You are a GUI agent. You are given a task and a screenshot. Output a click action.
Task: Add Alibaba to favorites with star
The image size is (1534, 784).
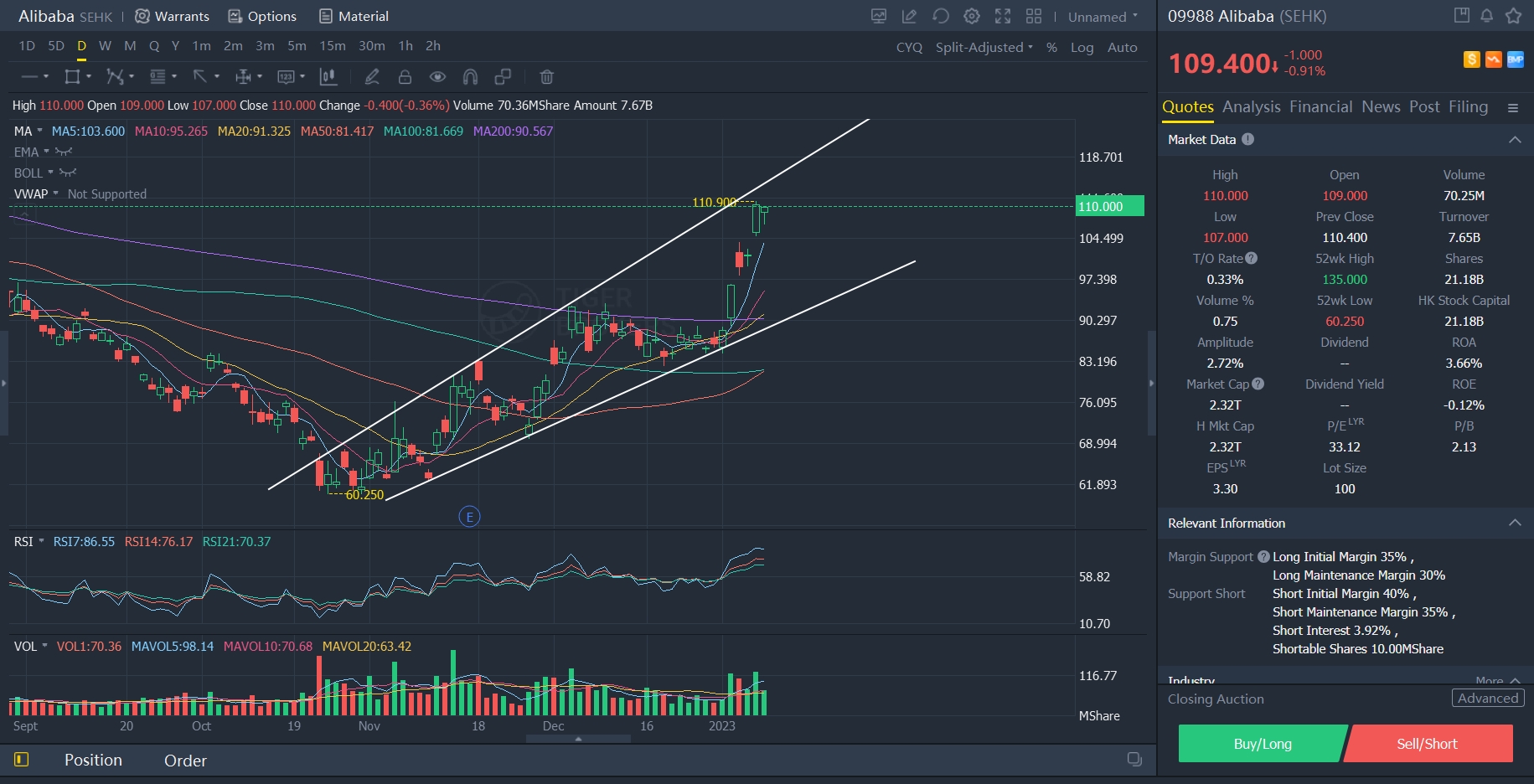click(1513, 15)
